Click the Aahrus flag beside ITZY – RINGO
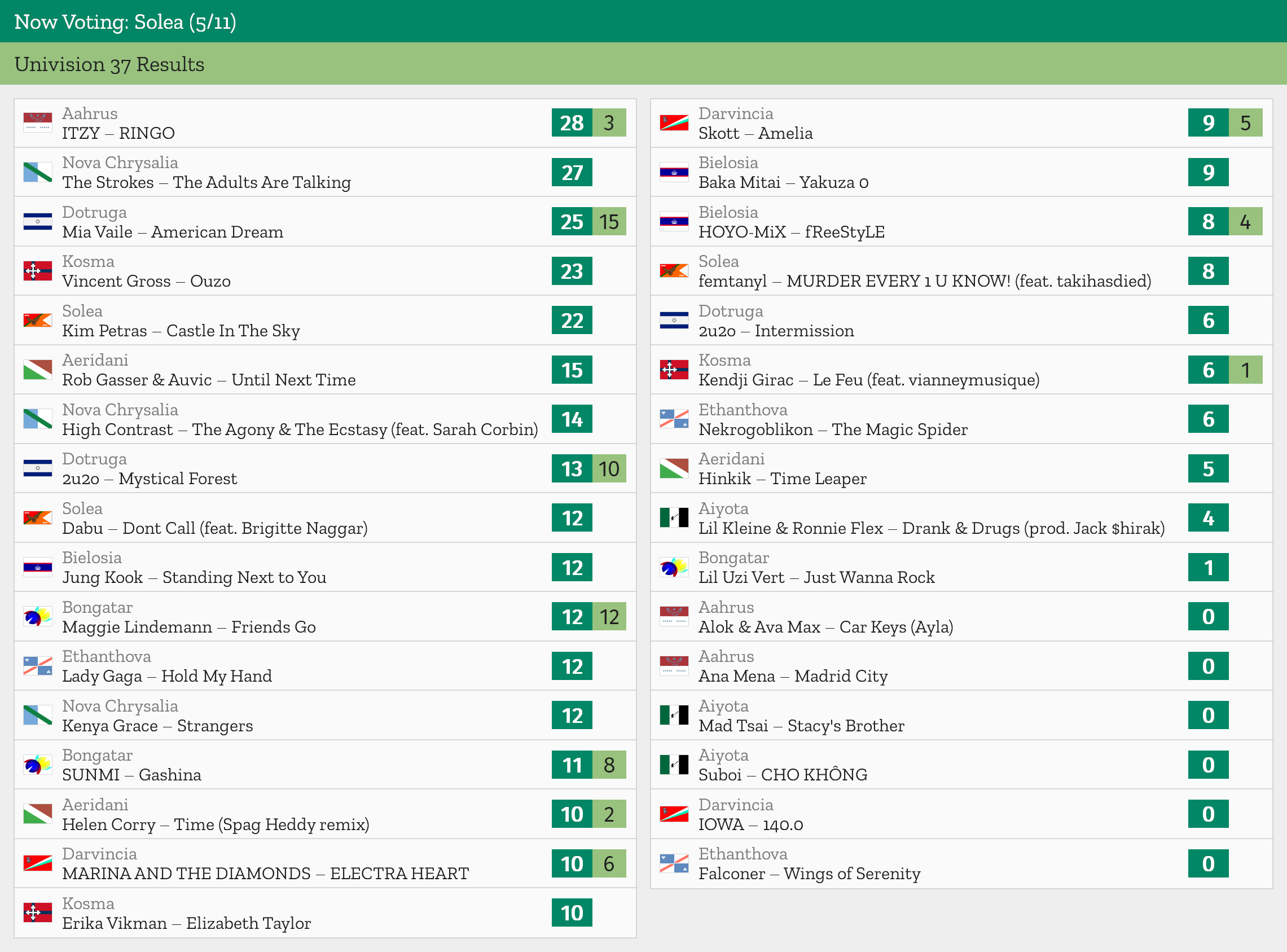 [x=37, y=123]
